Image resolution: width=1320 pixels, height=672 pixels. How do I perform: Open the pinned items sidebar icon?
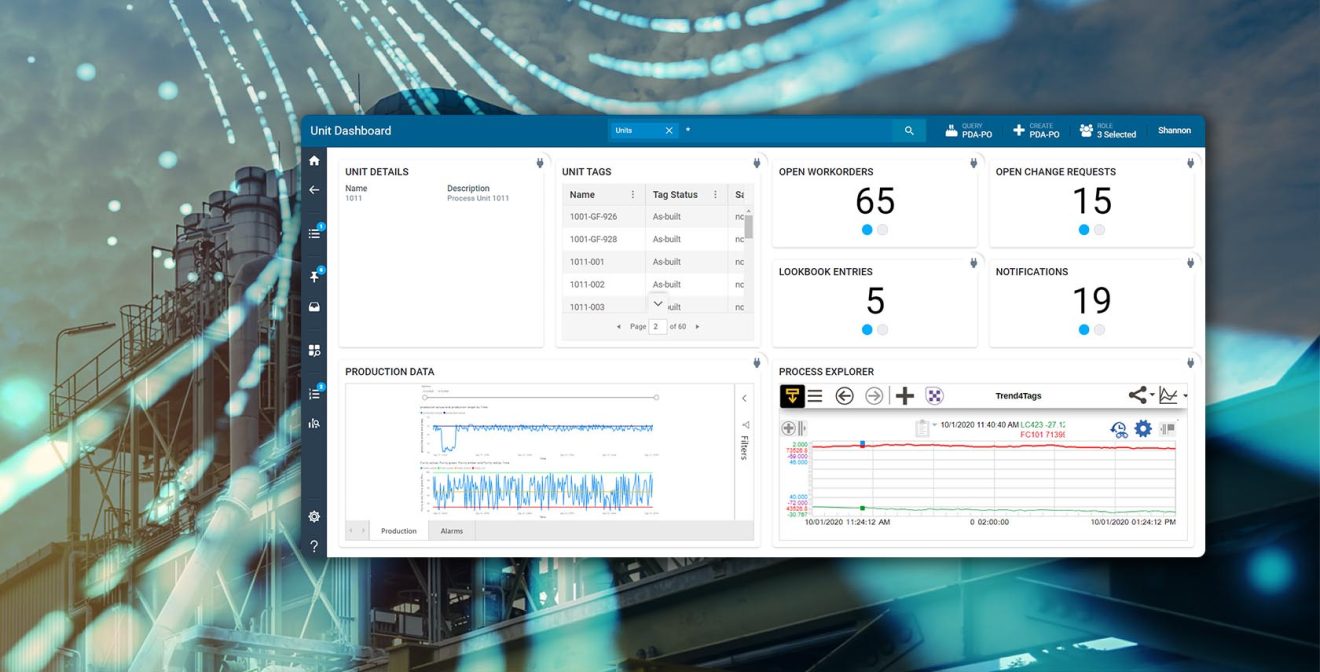314,276
